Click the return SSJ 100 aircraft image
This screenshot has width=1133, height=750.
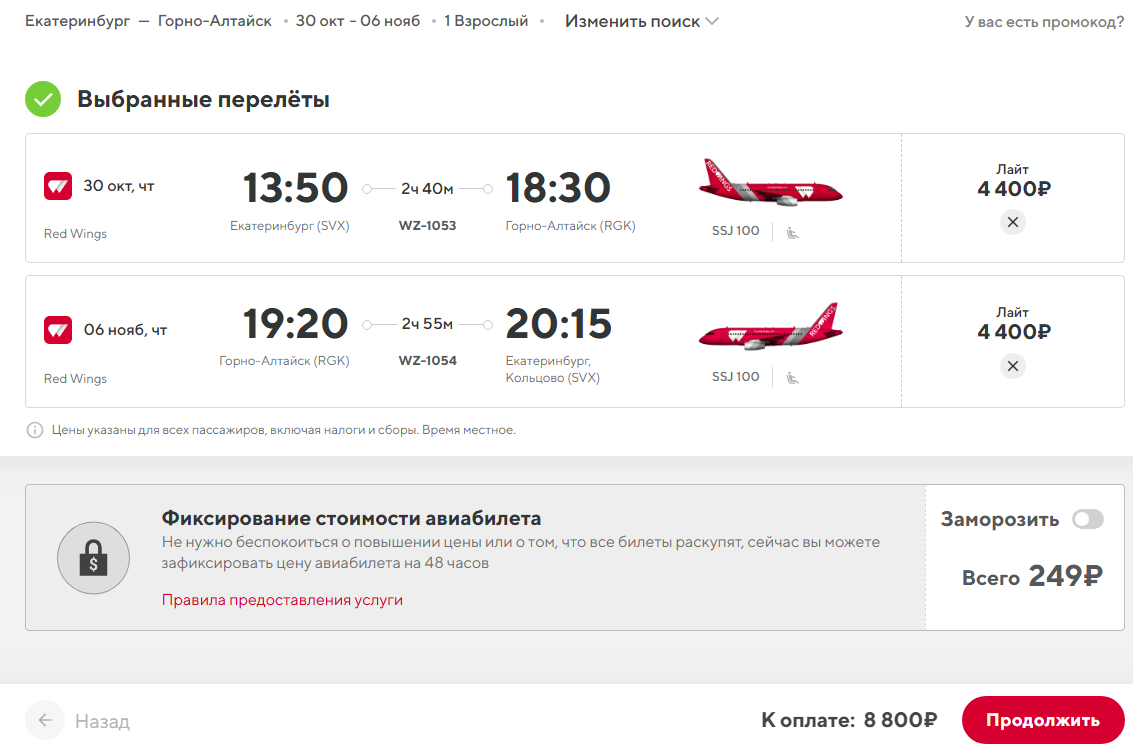tap(770, 327)
